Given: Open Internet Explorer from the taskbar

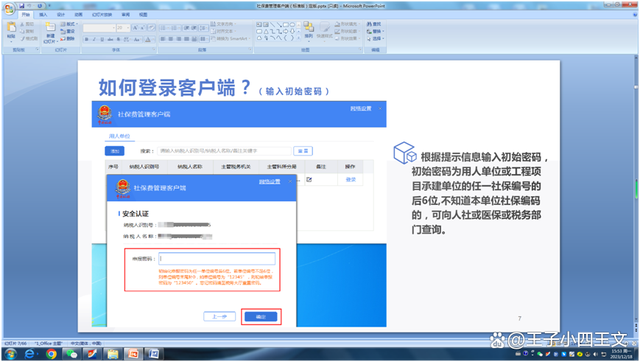Looking at the screenshot, I should 29,354.
